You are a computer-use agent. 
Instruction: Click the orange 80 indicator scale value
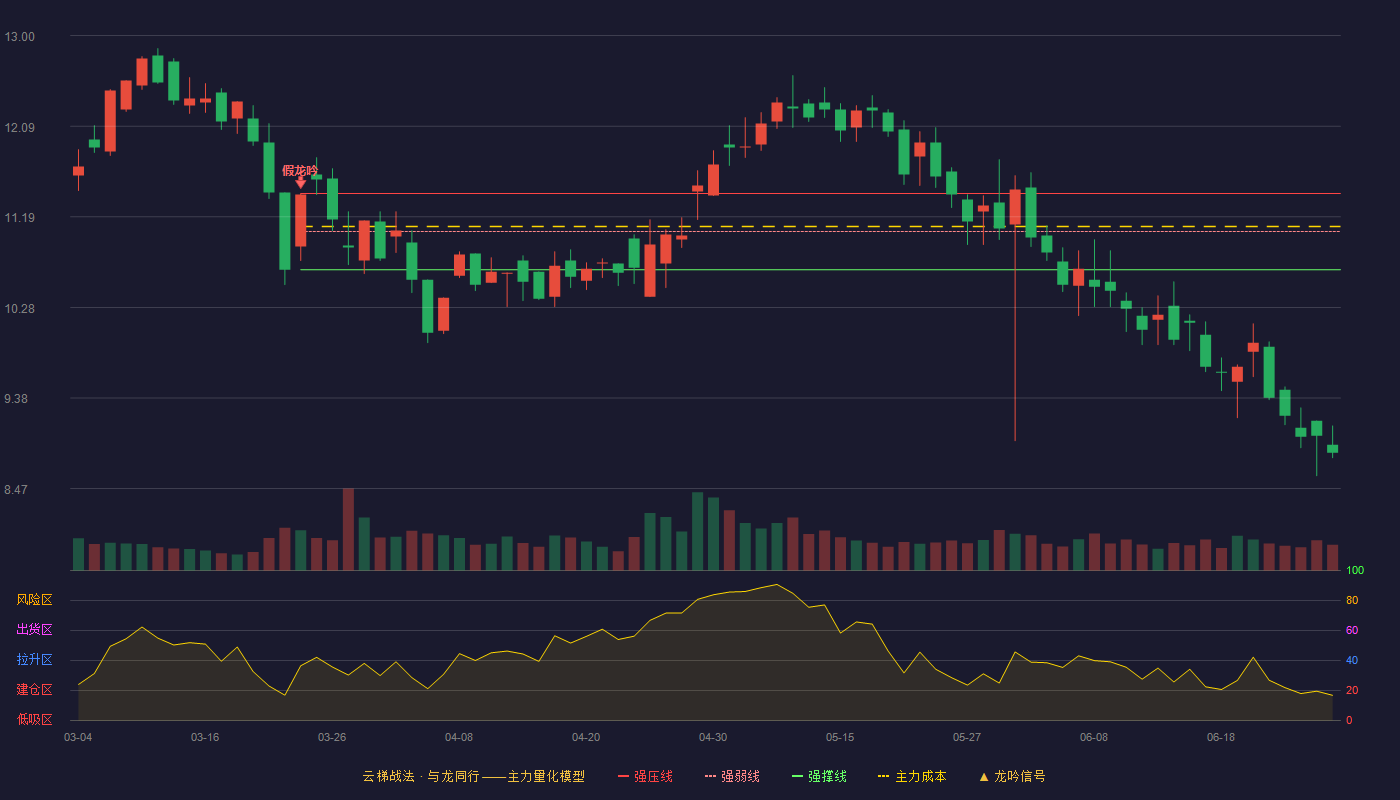(1352, 601)
